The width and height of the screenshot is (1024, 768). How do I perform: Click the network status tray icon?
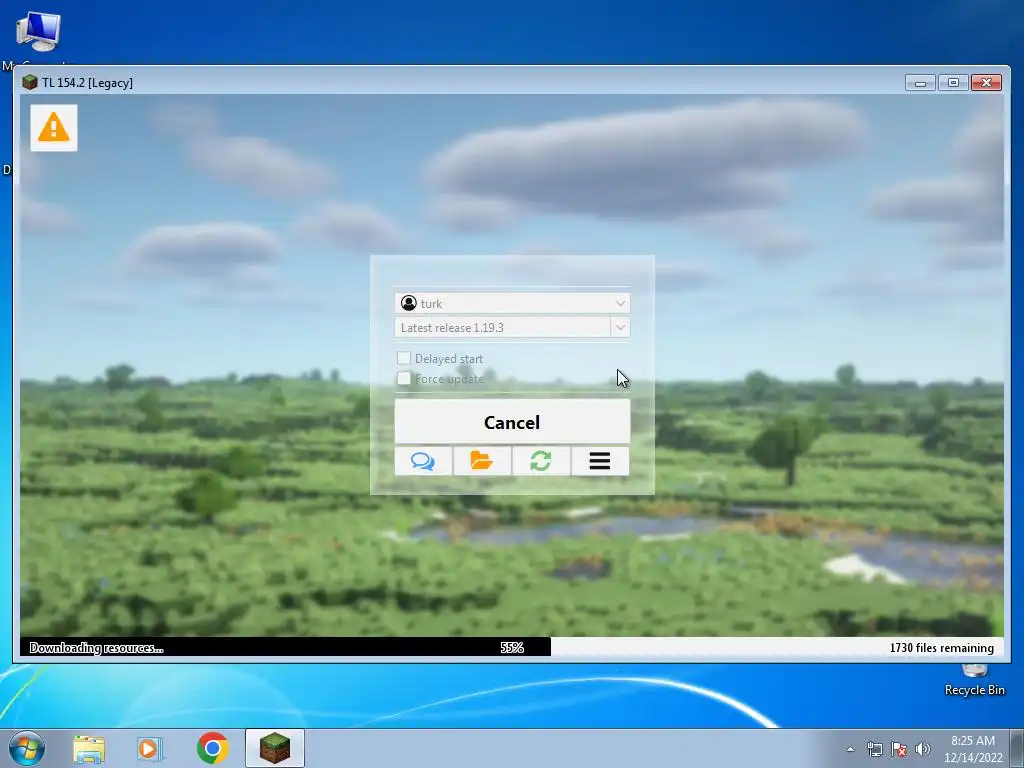point(874,750)
